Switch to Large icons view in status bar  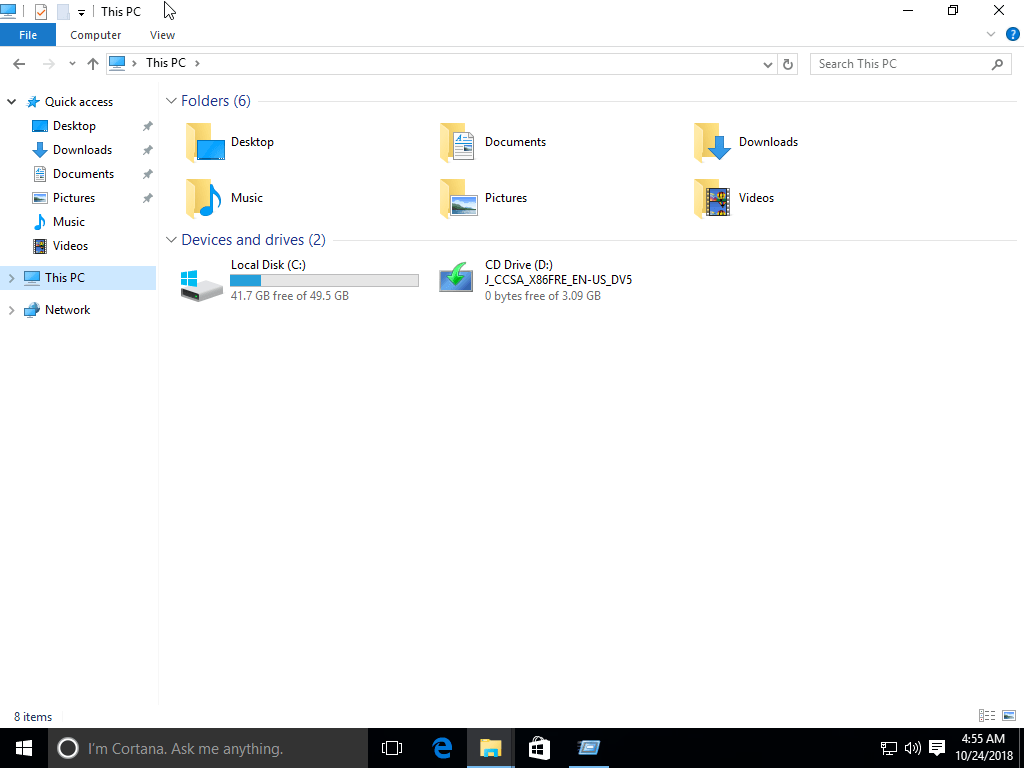coord(1009,716)
